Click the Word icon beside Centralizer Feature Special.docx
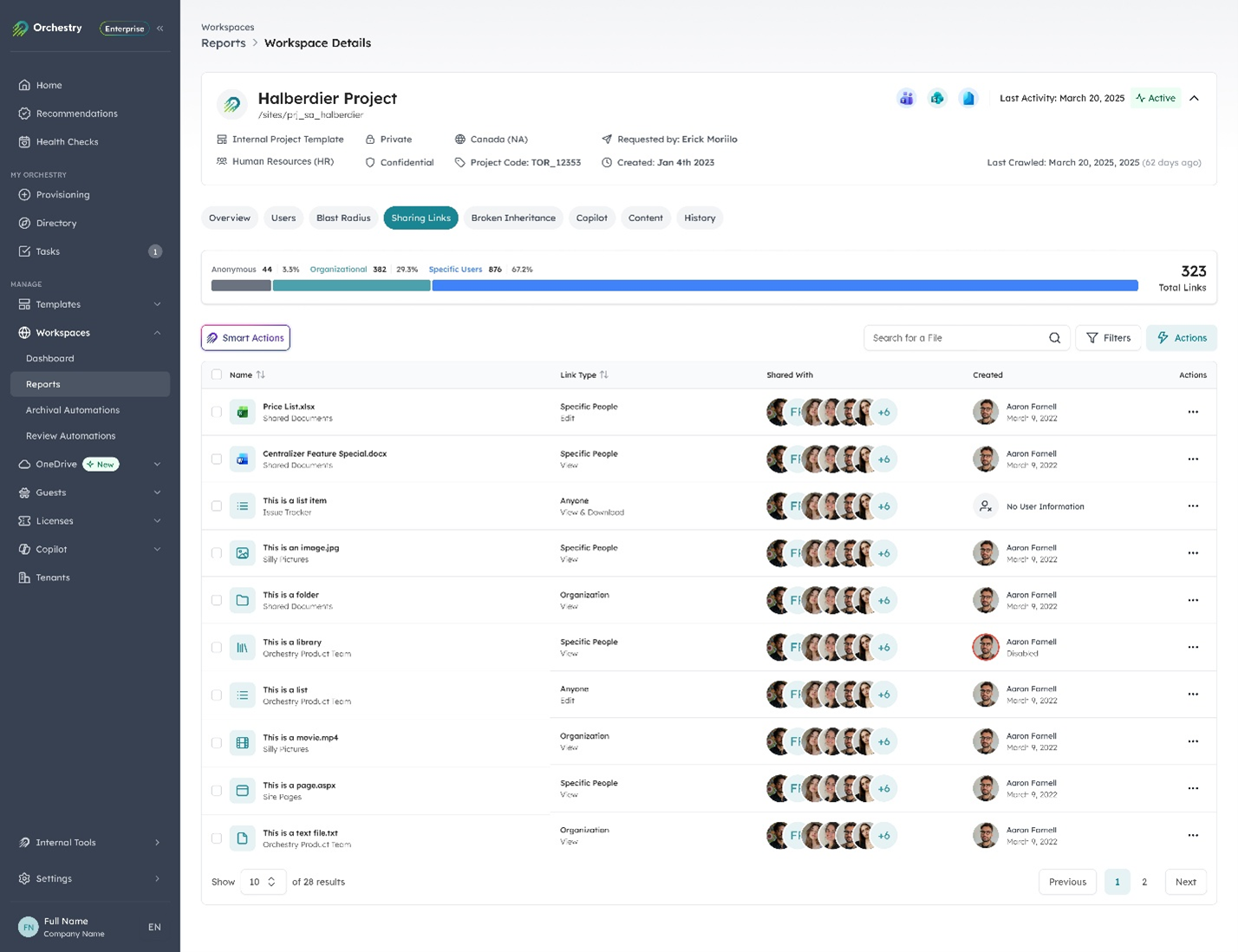 click(x=242, y=459)
